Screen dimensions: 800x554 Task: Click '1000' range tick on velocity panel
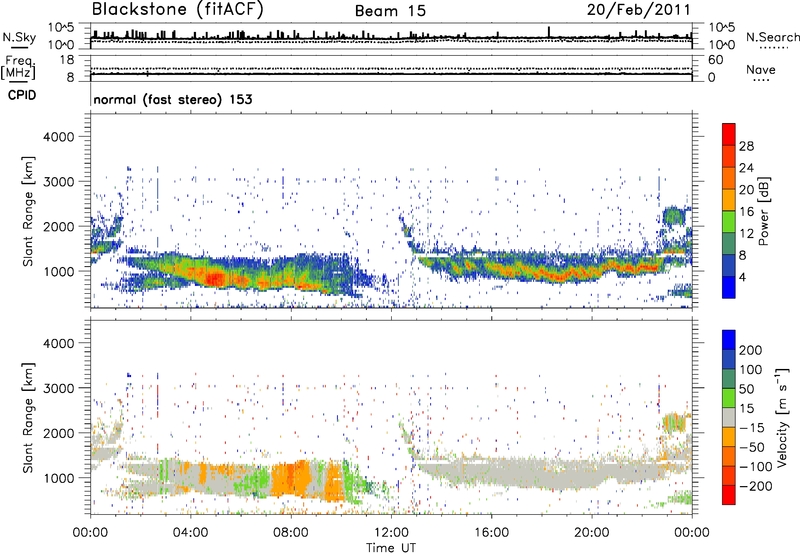(58, 477)
